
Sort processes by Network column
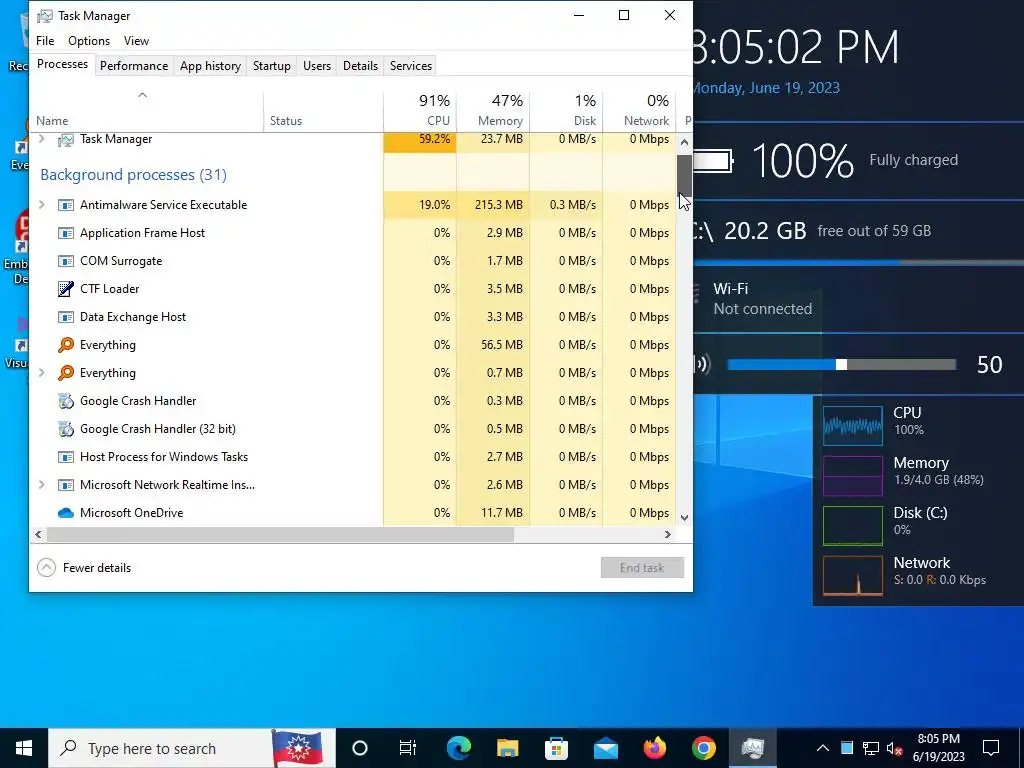[x=639, y=110]
